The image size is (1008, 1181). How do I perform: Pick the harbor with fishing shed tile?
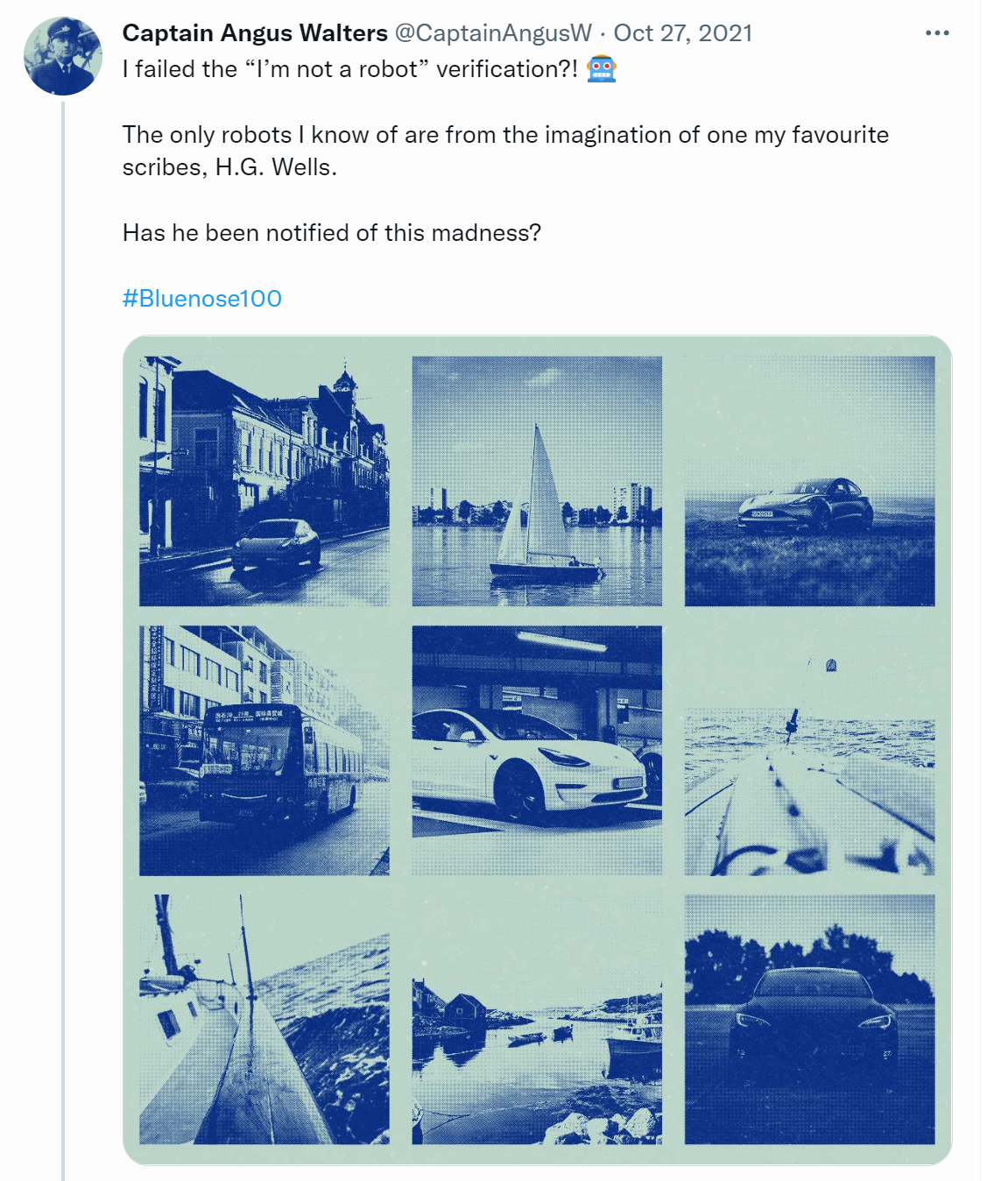537,1019
